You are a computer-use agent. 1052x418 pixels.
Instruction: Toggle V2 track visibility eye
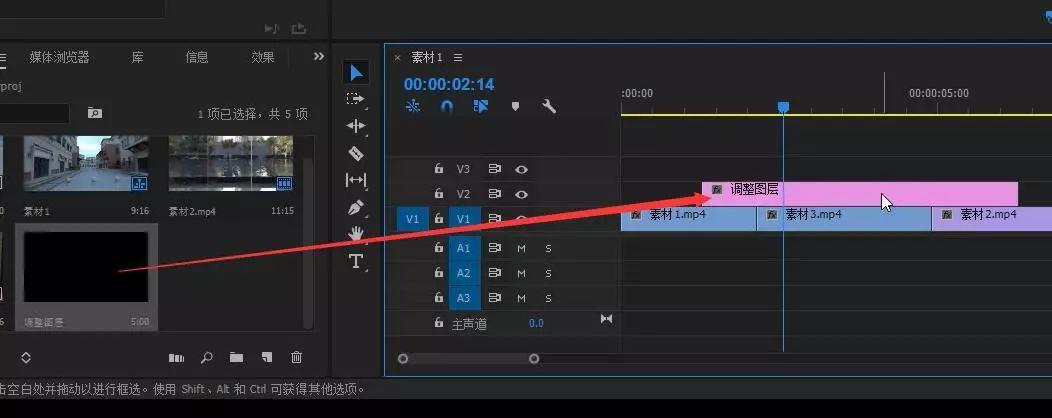(521, 194)
